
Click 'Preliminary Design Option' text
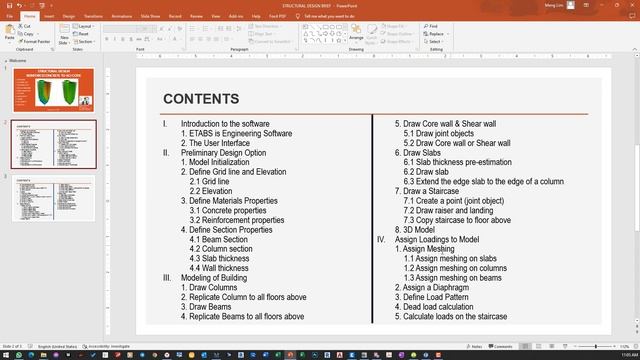223,153
